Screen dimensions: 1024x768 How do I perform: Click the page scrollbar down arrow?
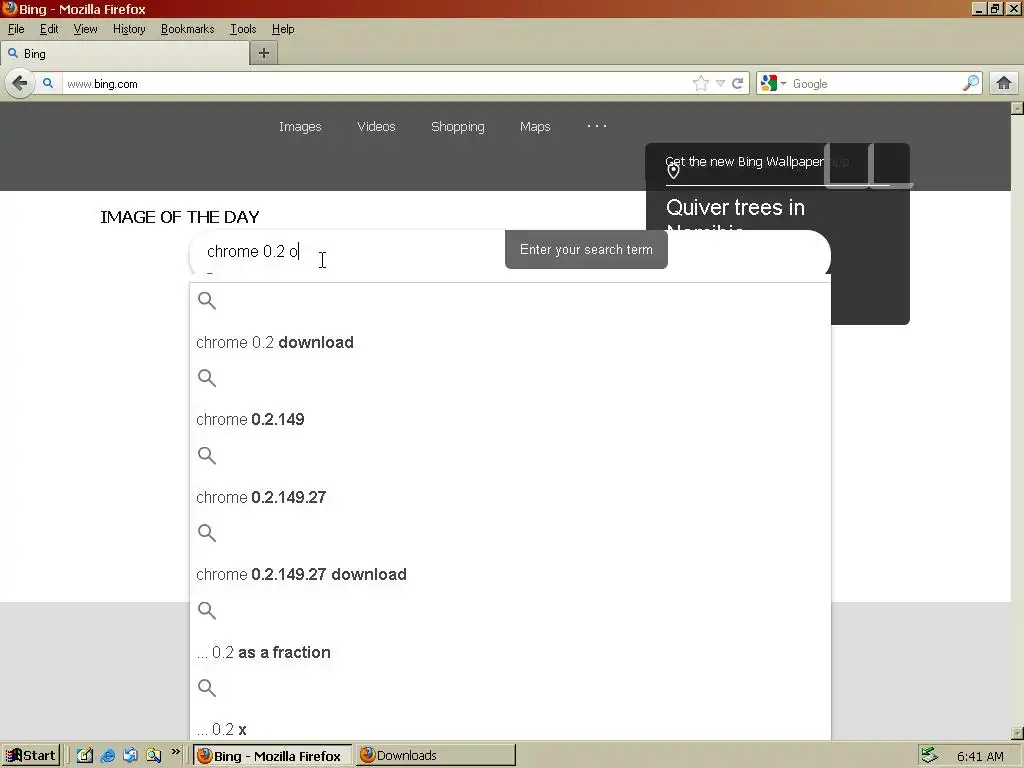click(x=1017, y=733)
